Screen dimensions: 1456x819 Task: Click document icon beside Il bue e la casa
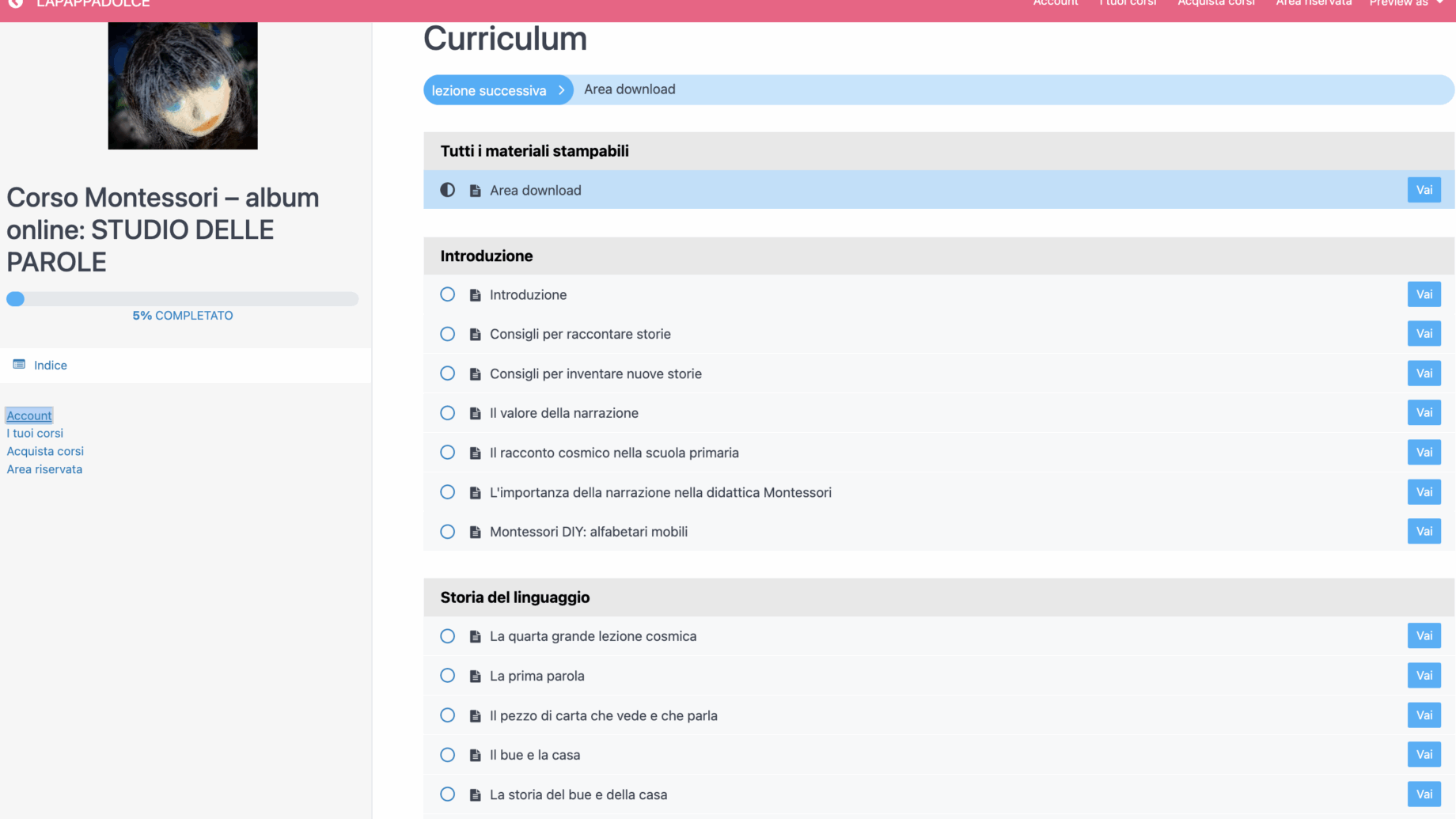(x=475, y=756)
